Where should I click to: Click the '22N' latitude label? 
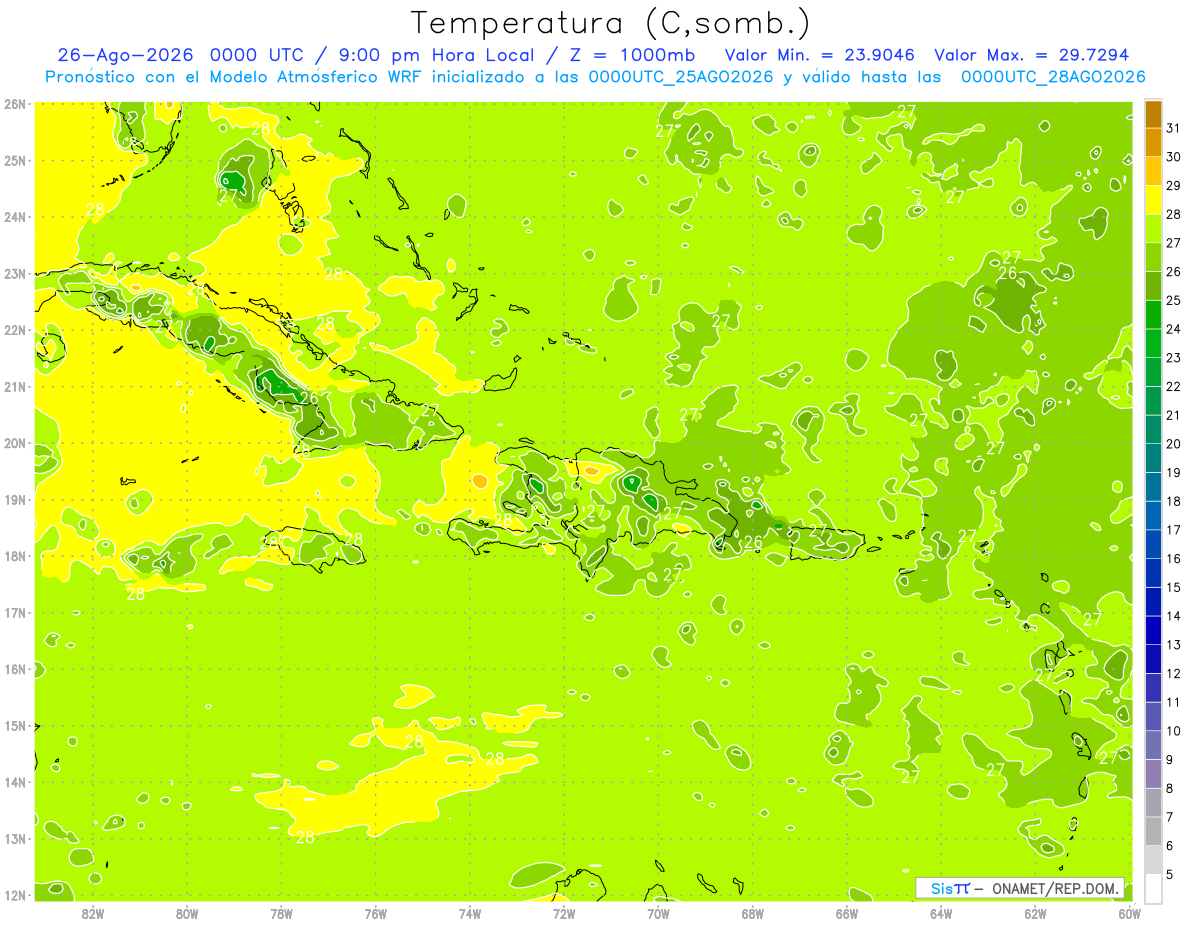(x=15, y=330)
